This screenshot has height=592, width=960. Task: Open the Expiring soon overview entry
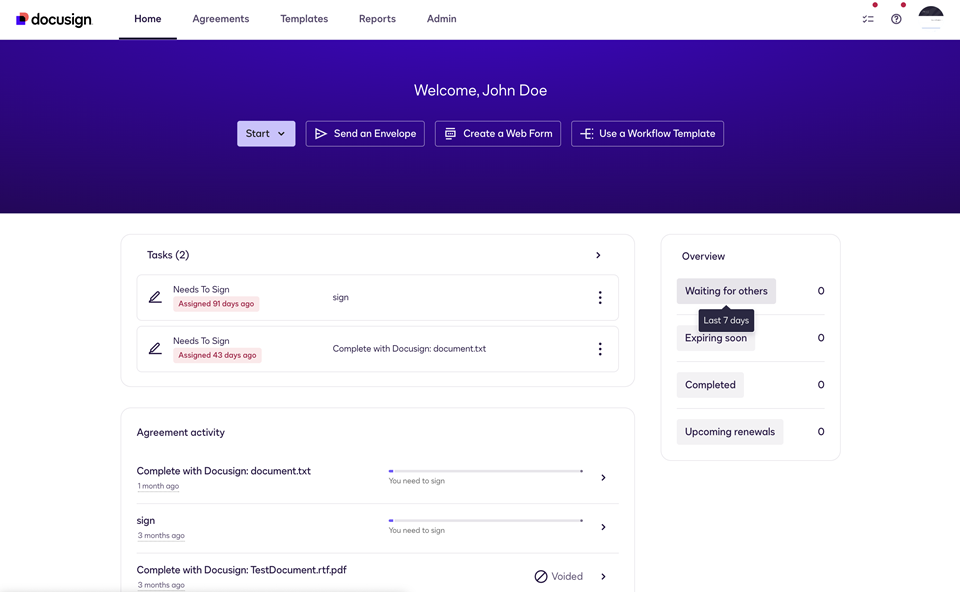point(715,338)
